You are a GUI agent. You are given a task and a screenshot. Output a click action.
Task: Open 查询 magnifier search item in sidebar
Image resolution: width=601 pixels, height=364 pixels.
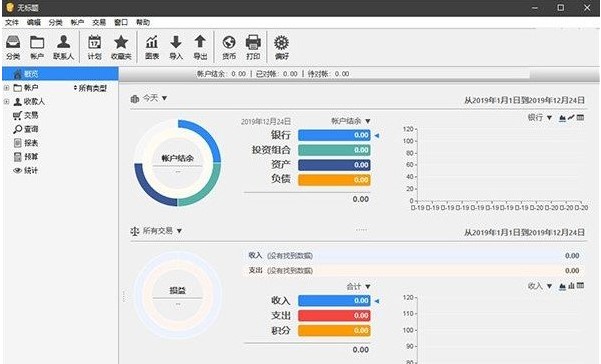[26, 129]
